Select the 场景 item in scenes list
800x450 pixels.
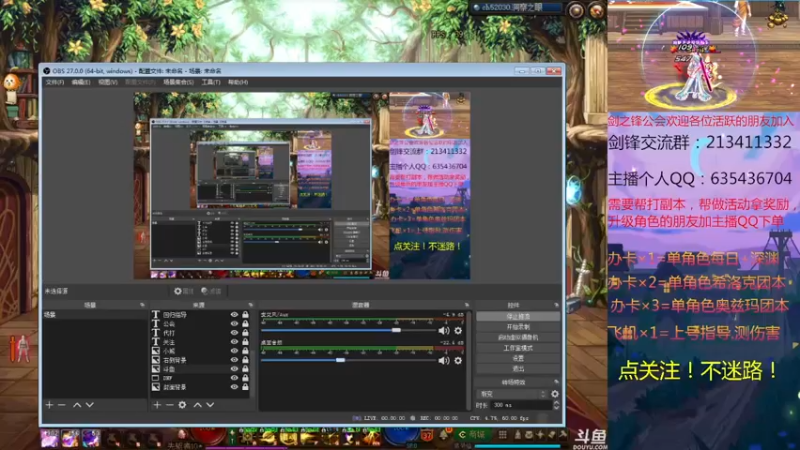pyautogui.click(x=95, y=315)
